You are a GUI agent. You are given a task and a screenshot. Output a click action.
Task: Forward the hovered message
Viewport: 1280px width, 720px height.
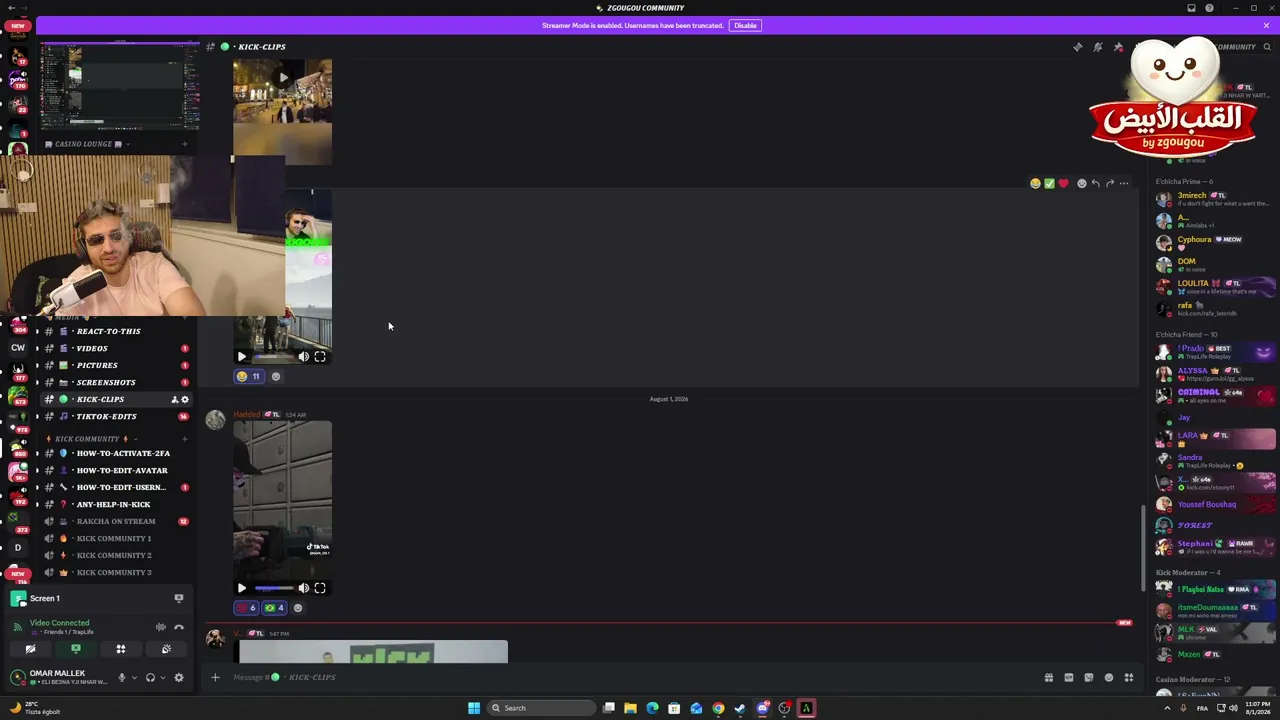click(1110, 183)
